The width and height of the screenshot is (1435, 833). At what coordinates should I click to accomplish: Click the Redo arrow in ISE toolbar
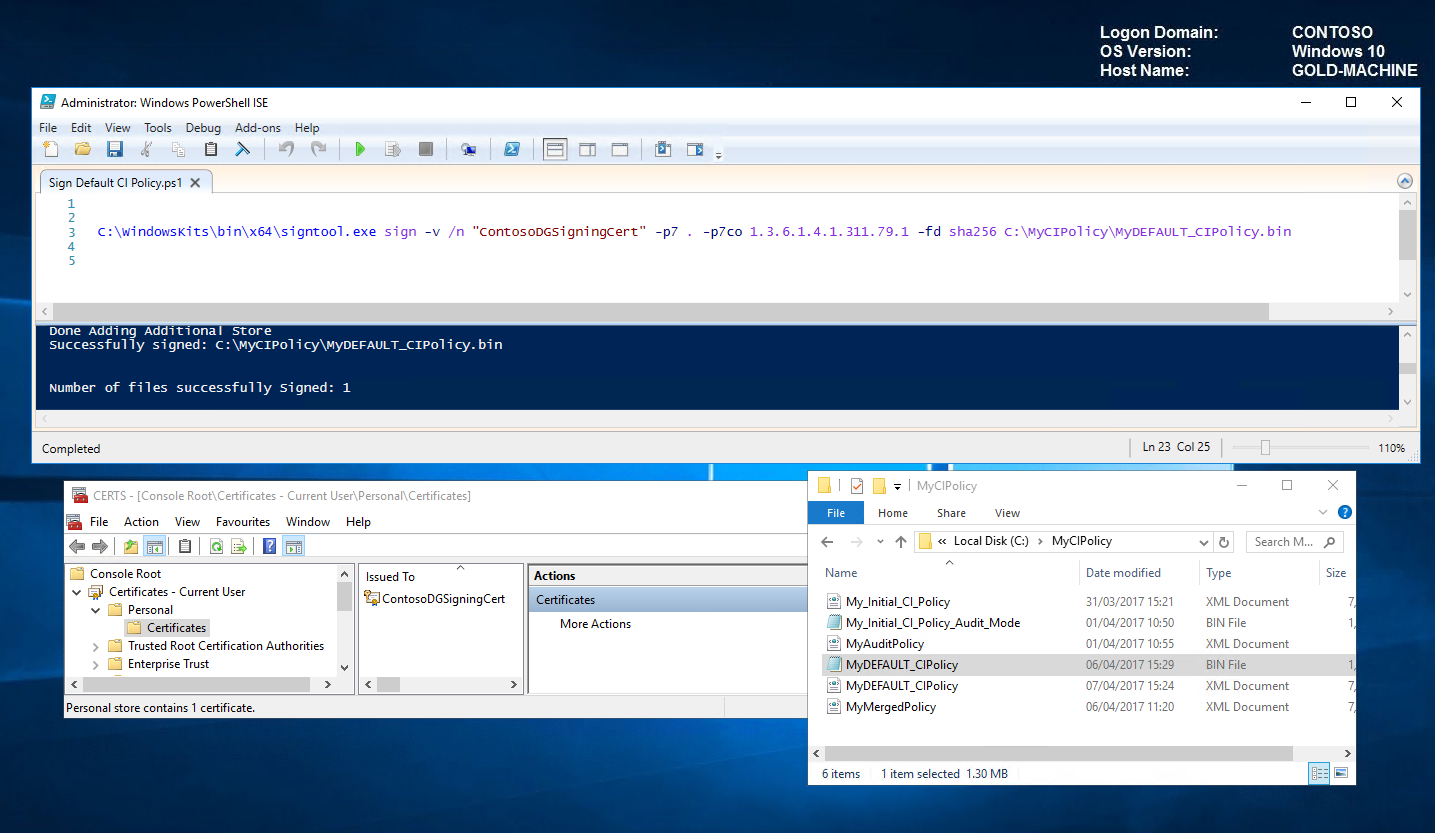click(x=319, y=150)
